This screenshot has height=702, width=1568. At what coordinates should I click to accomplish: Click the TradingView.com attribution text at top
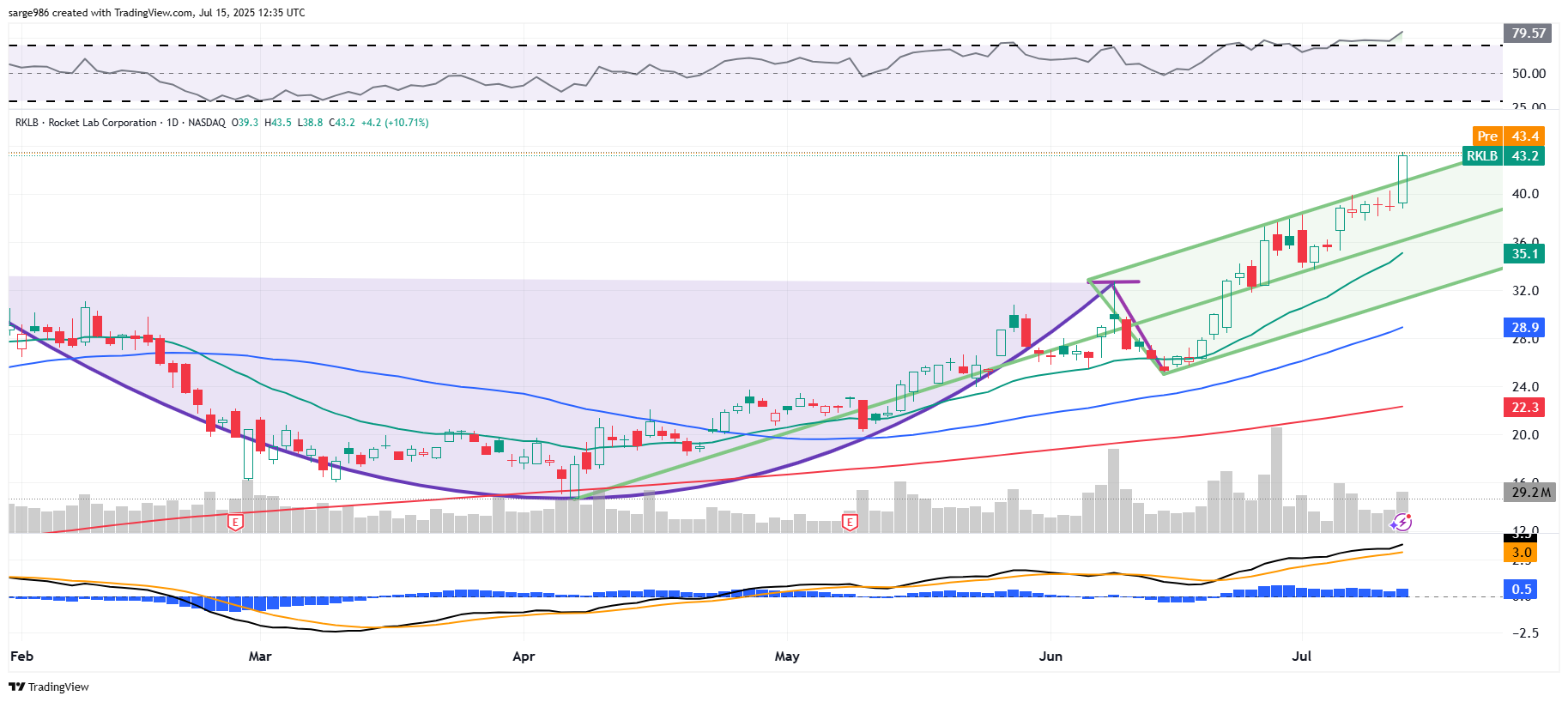pos(156,13)
